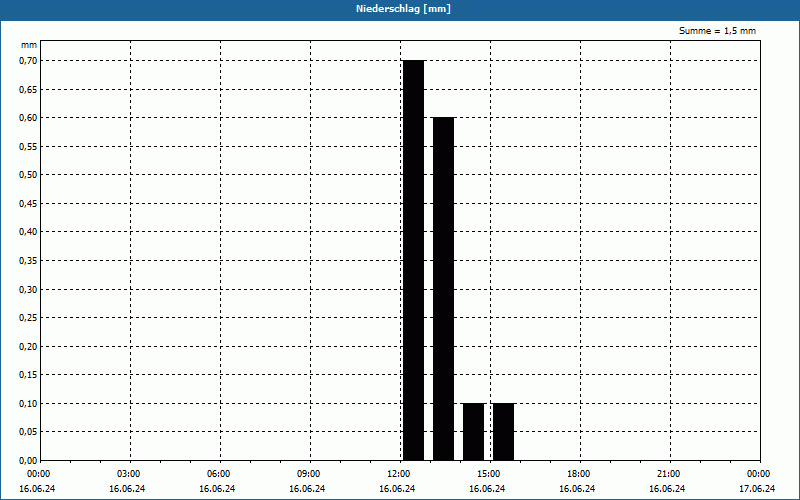Viewport: 800px width, 500px height.
Task: Click the 0,65 y-axis value
Action: click(x=28, y=89)
